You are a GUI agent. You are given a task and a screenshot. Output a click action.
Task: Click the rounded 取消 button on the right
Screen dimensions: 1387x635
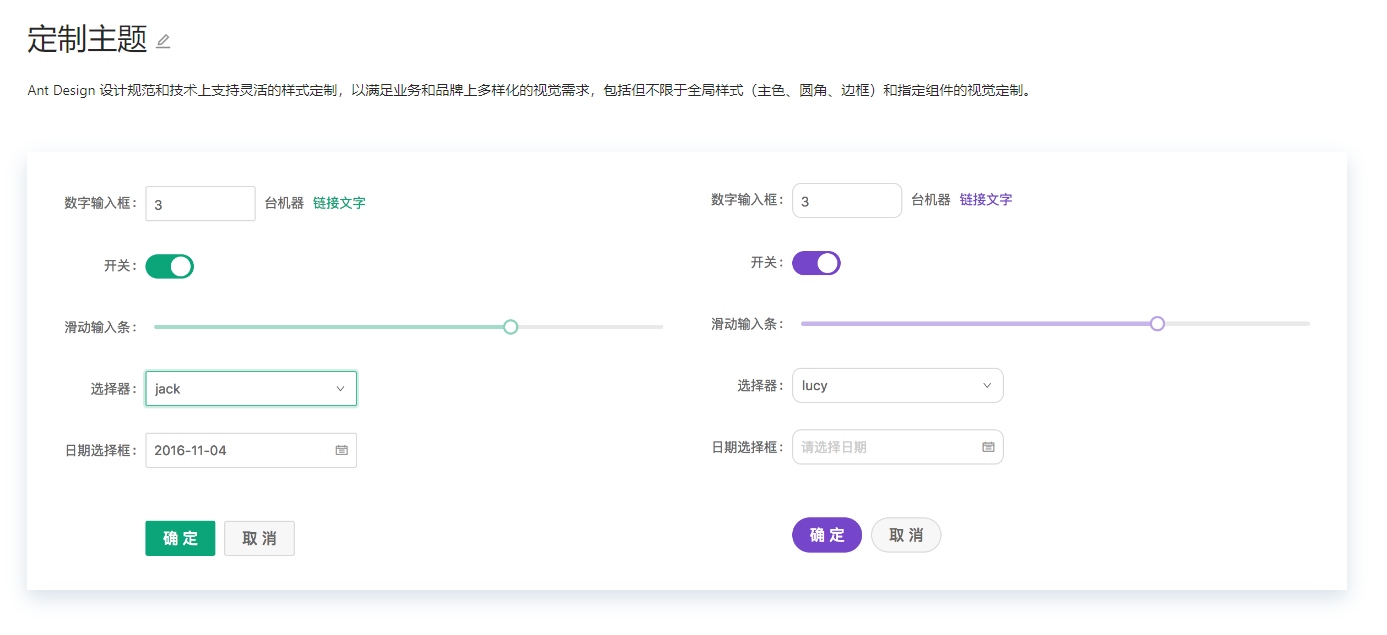pos(906,535)
